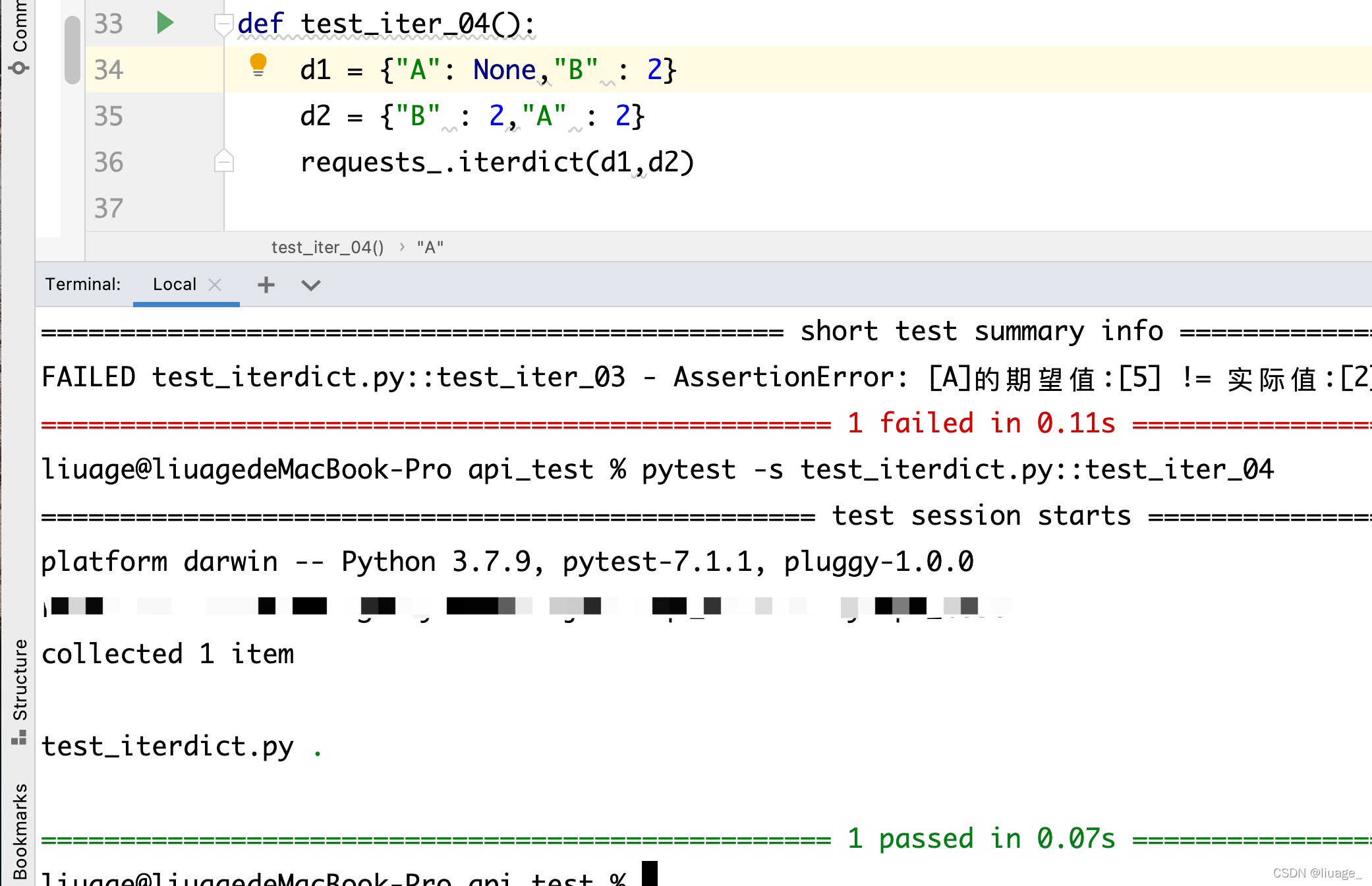Collapse the test_iter_04 function fold marker
This screenshot has height=886, width=1372.
pos(224,24)
